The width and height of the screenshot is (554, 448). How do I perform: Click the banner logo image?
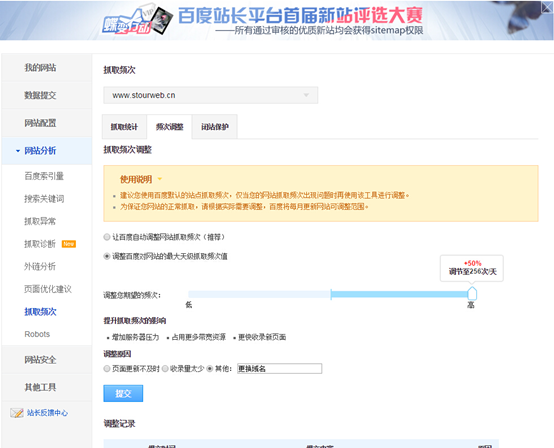coord(138,20)
